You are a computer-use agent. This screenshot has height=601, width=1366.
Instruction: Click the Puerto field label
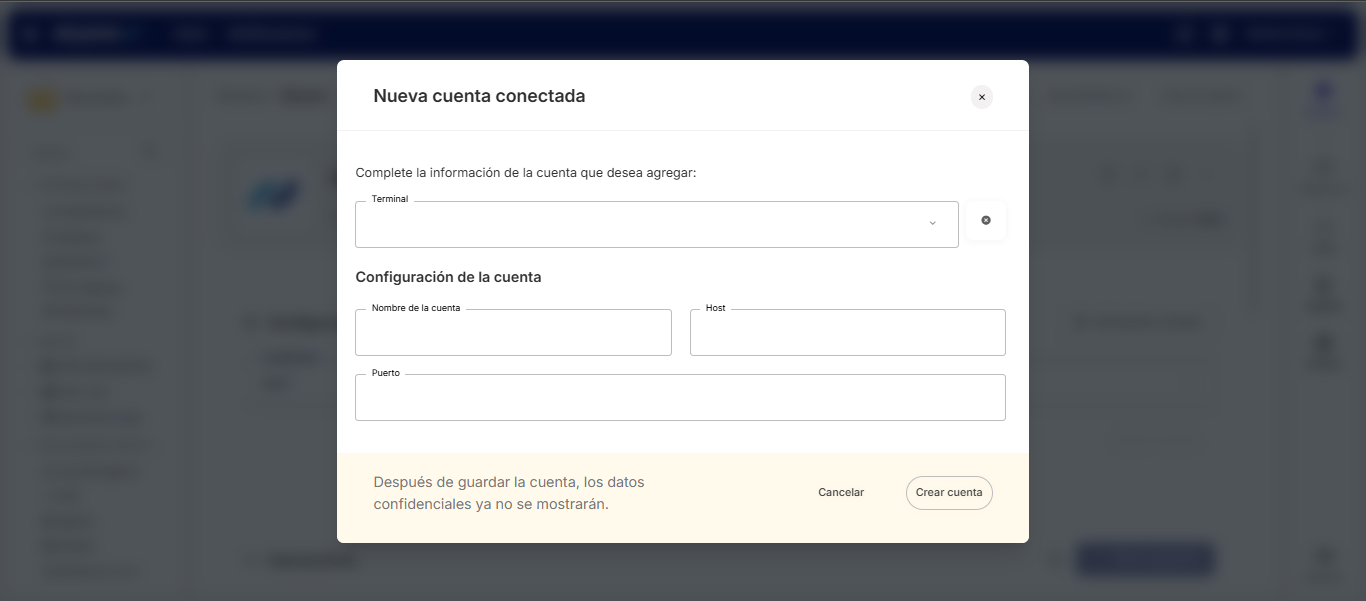click(385, 373)
